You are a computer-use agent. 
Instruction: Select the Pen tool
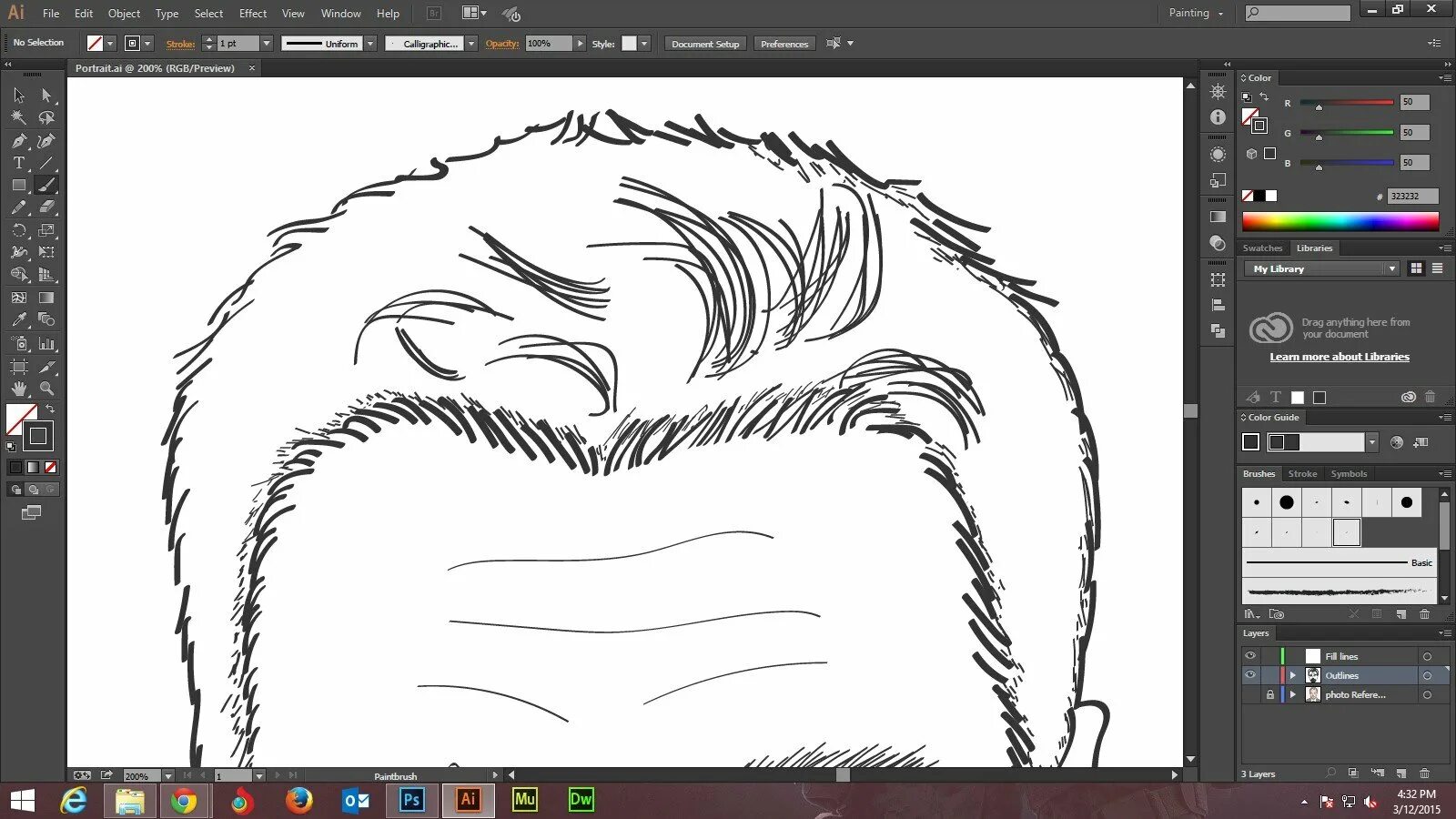point(18,141)
